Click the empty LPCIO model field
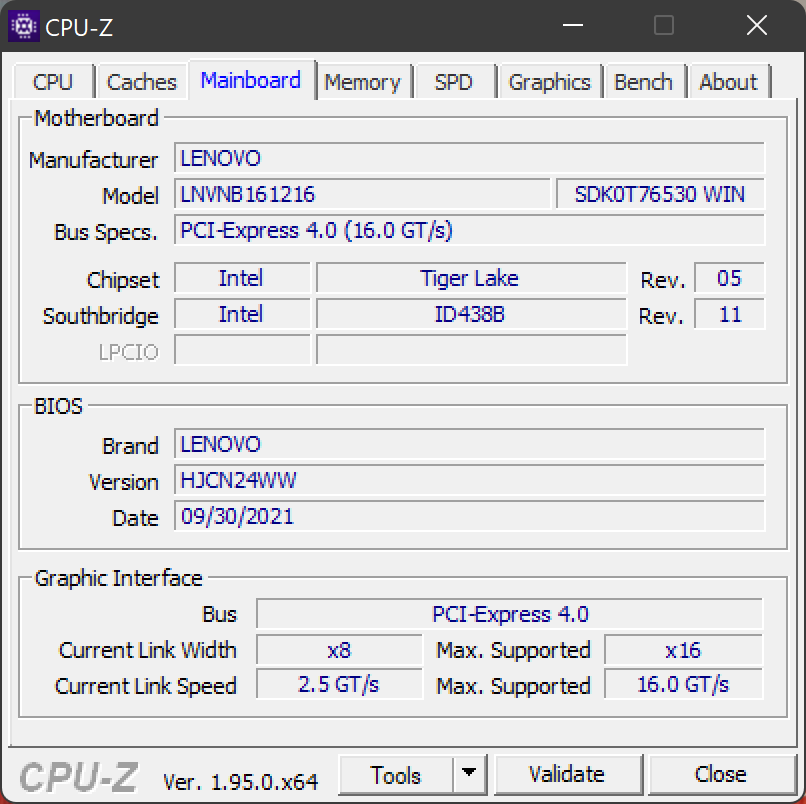806x804 pixels. pos(471,350)
